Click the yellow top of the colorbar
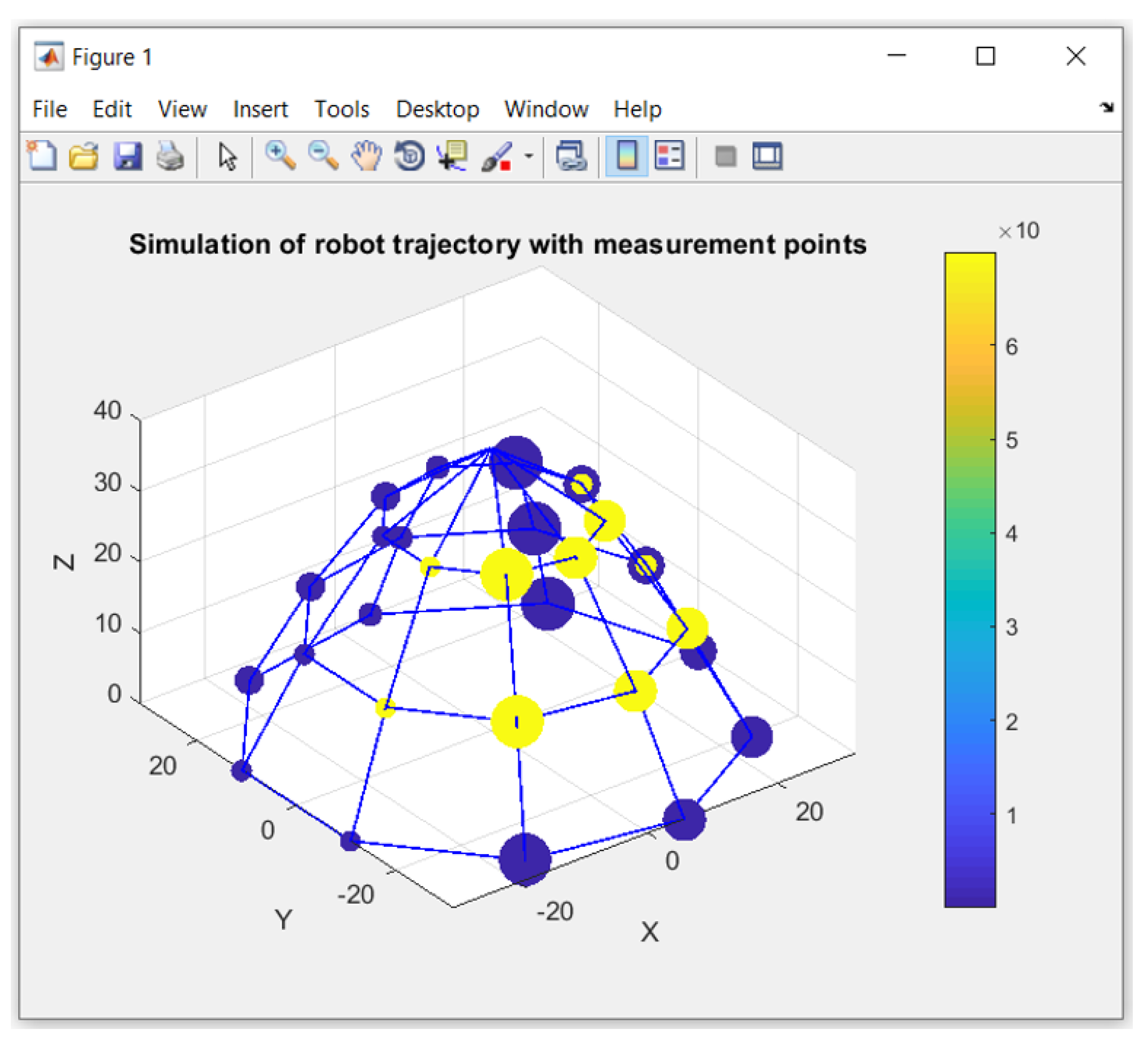1148x1052 pixels. tap(969, 266)
